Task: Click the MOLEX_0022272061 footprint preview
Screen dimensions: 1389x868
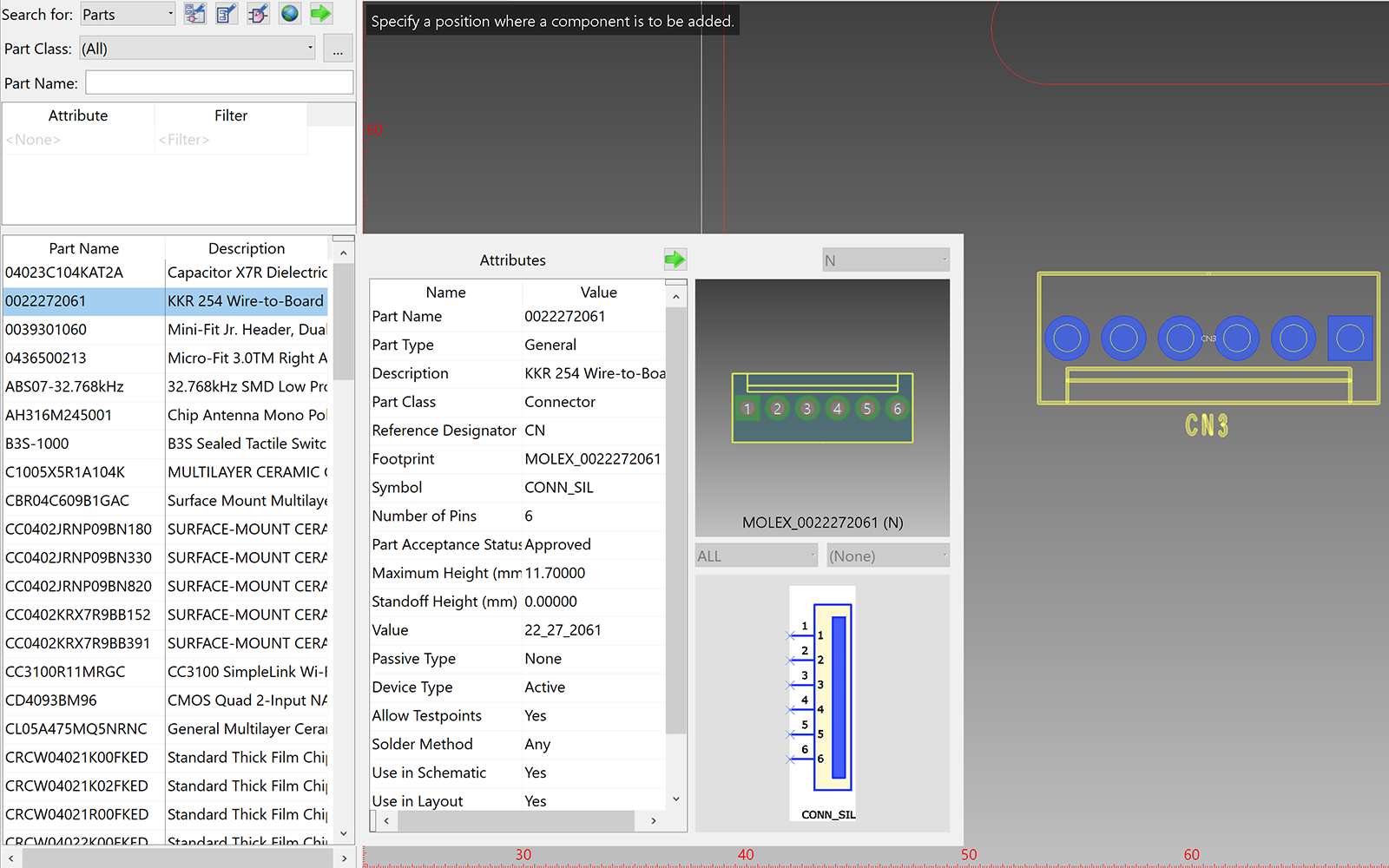Action: pos(821,408)
